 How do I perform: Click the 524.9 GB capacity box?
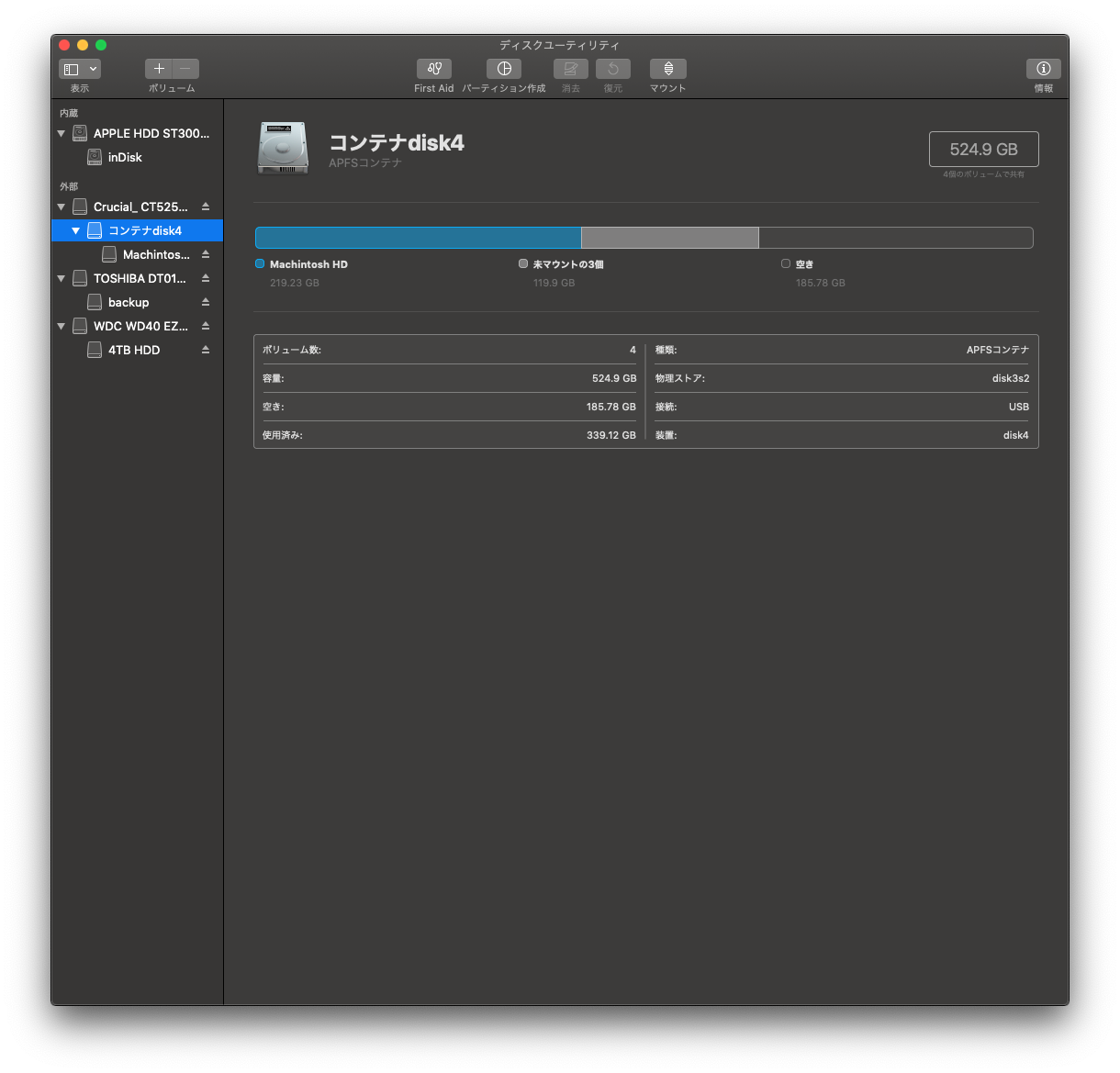(x=984, y=149)
